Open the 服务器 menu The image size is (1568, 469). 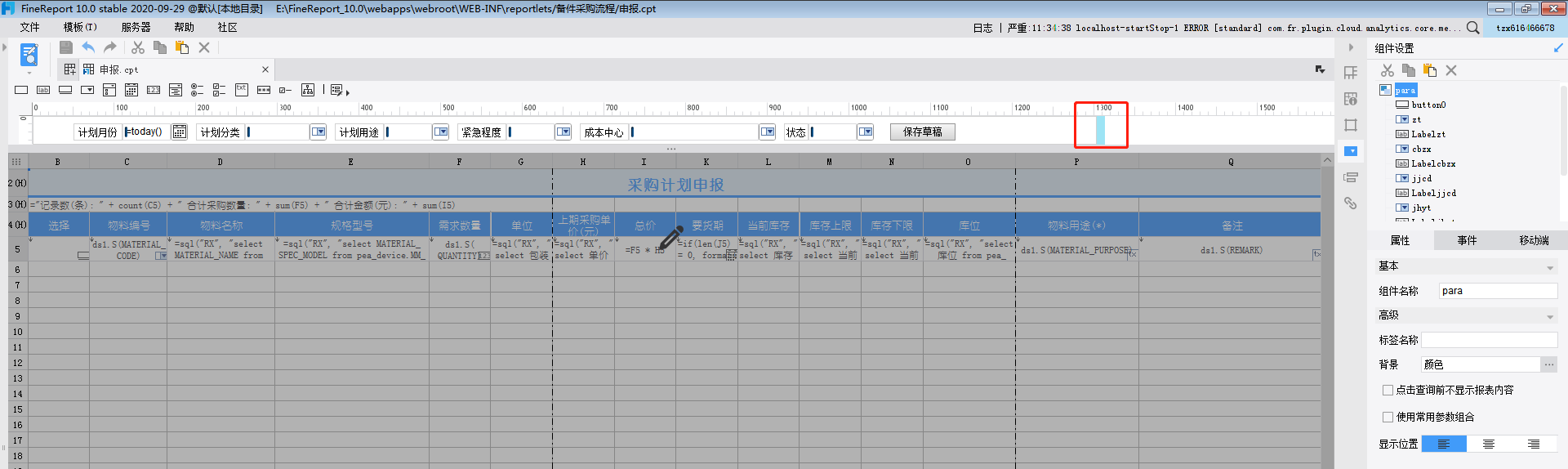coord(136,27)
